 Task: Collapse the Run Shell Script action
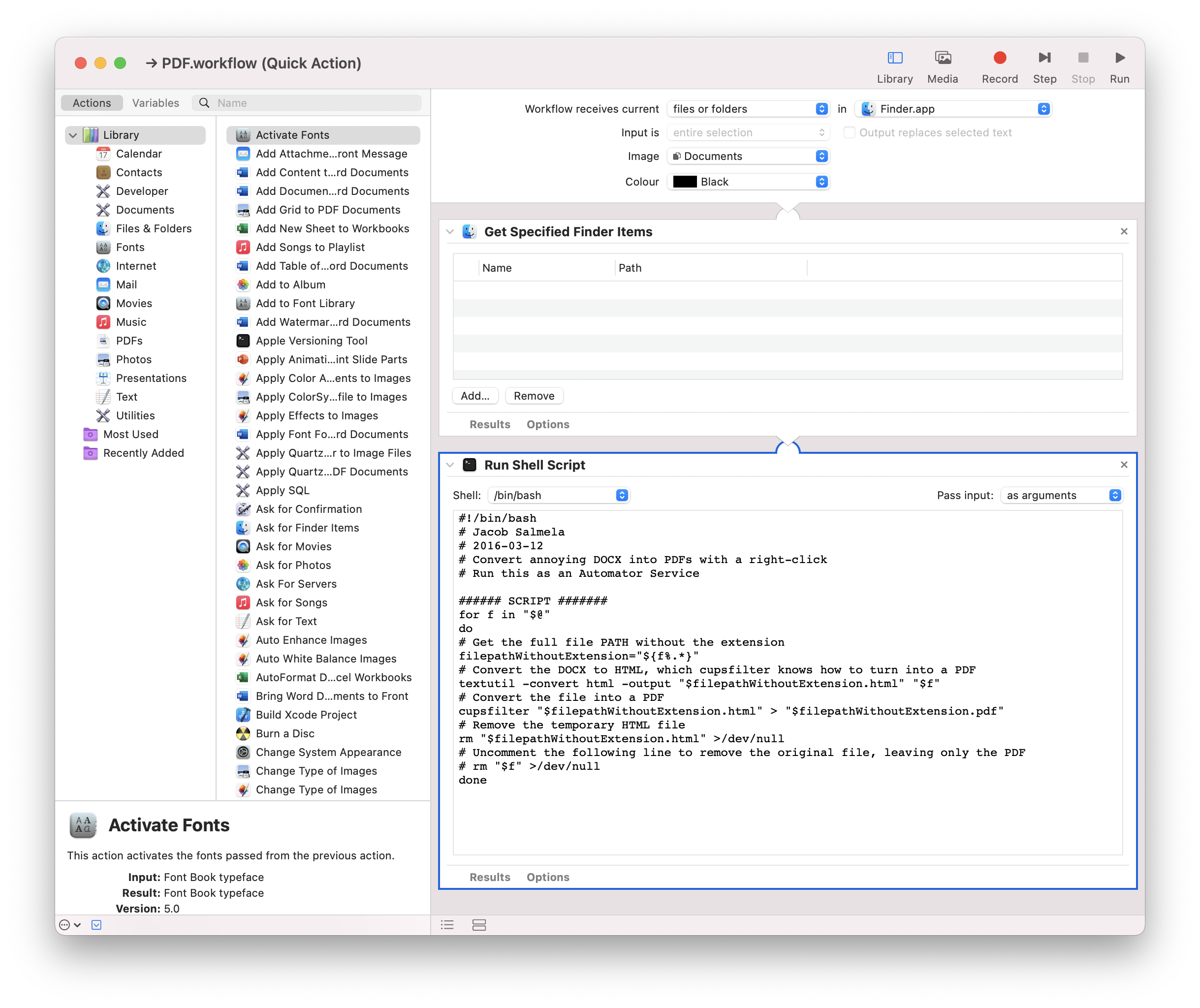(x=450, y=465)
